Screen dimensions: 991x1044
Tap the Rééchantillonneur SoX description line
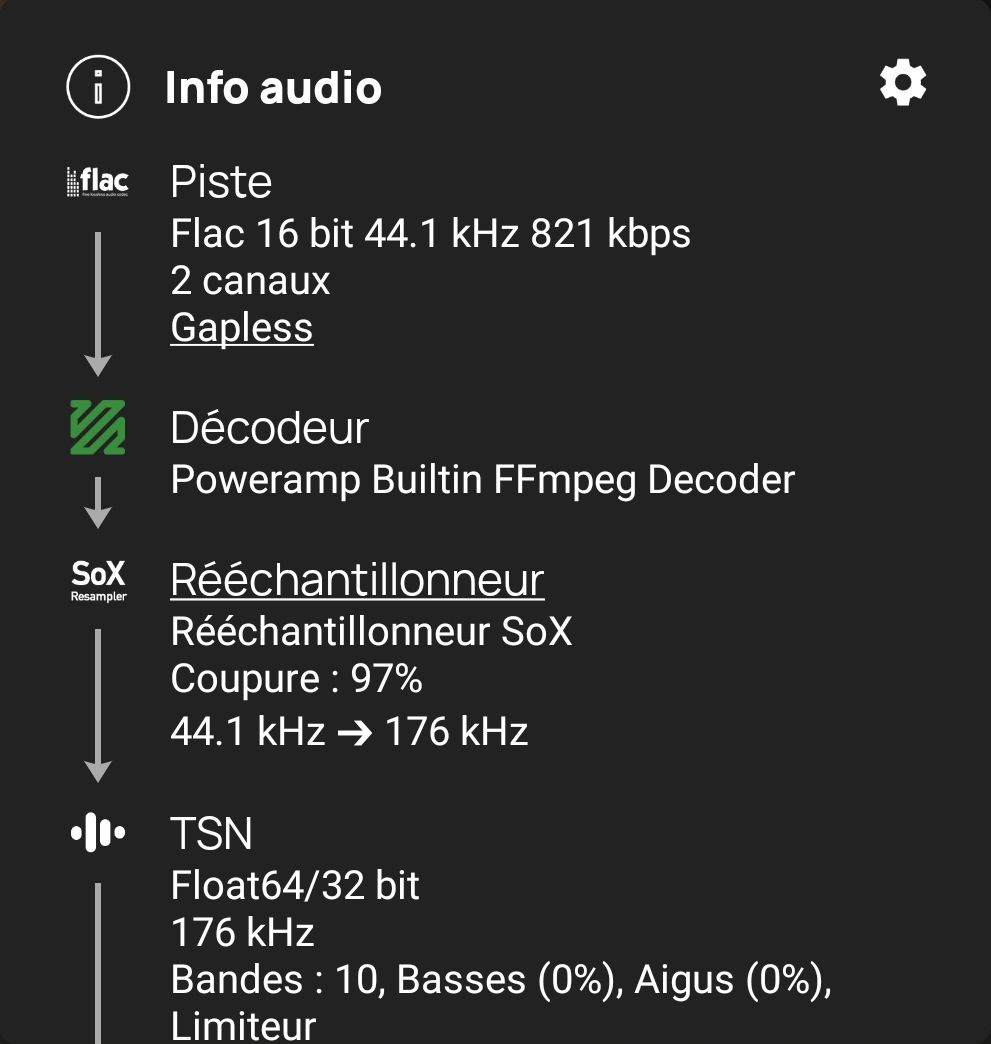pos(372,631)
